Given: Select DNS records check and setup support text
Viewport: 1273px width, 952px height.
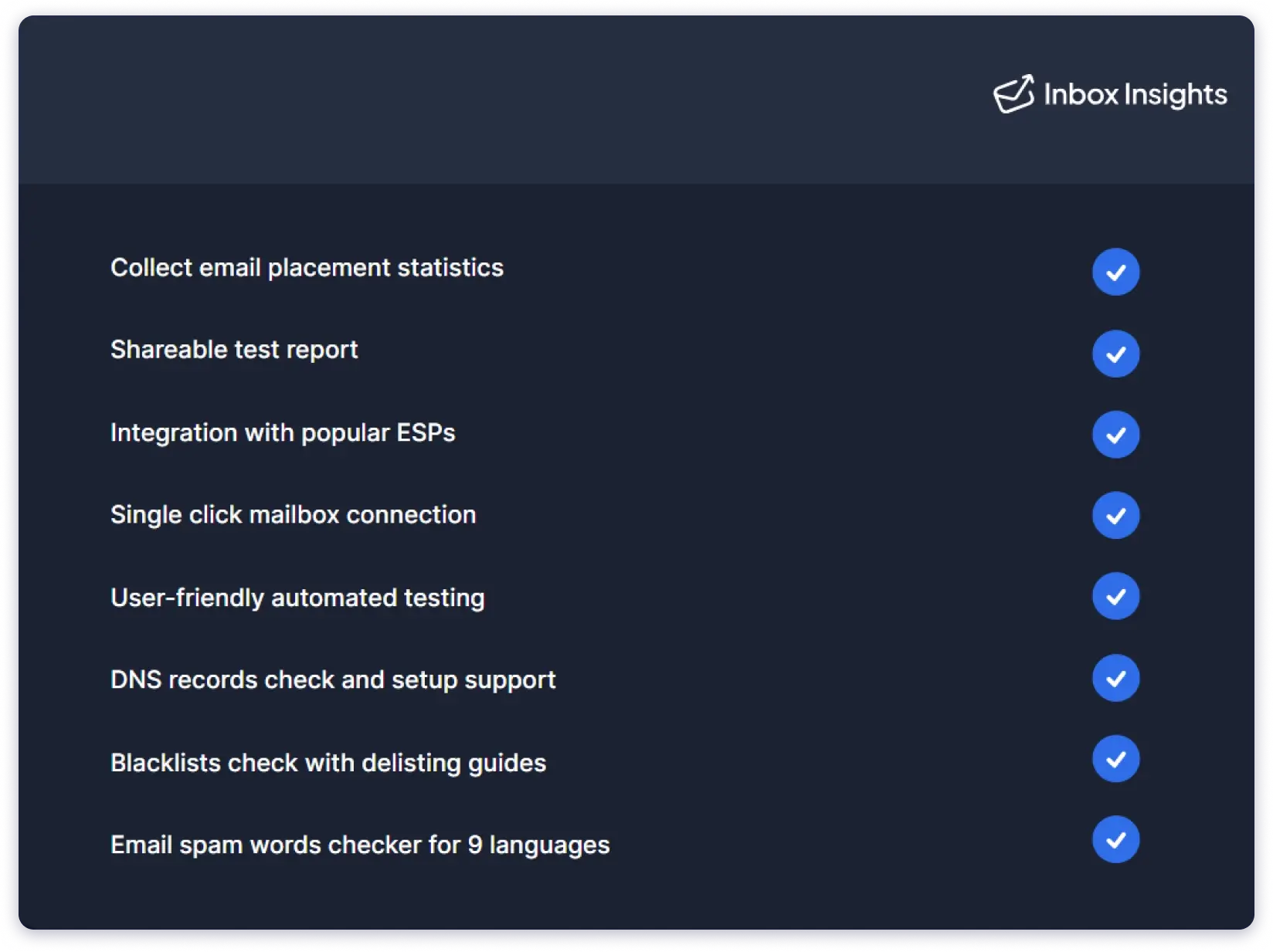Looking at the screenshot, I should tap(333, 680).
